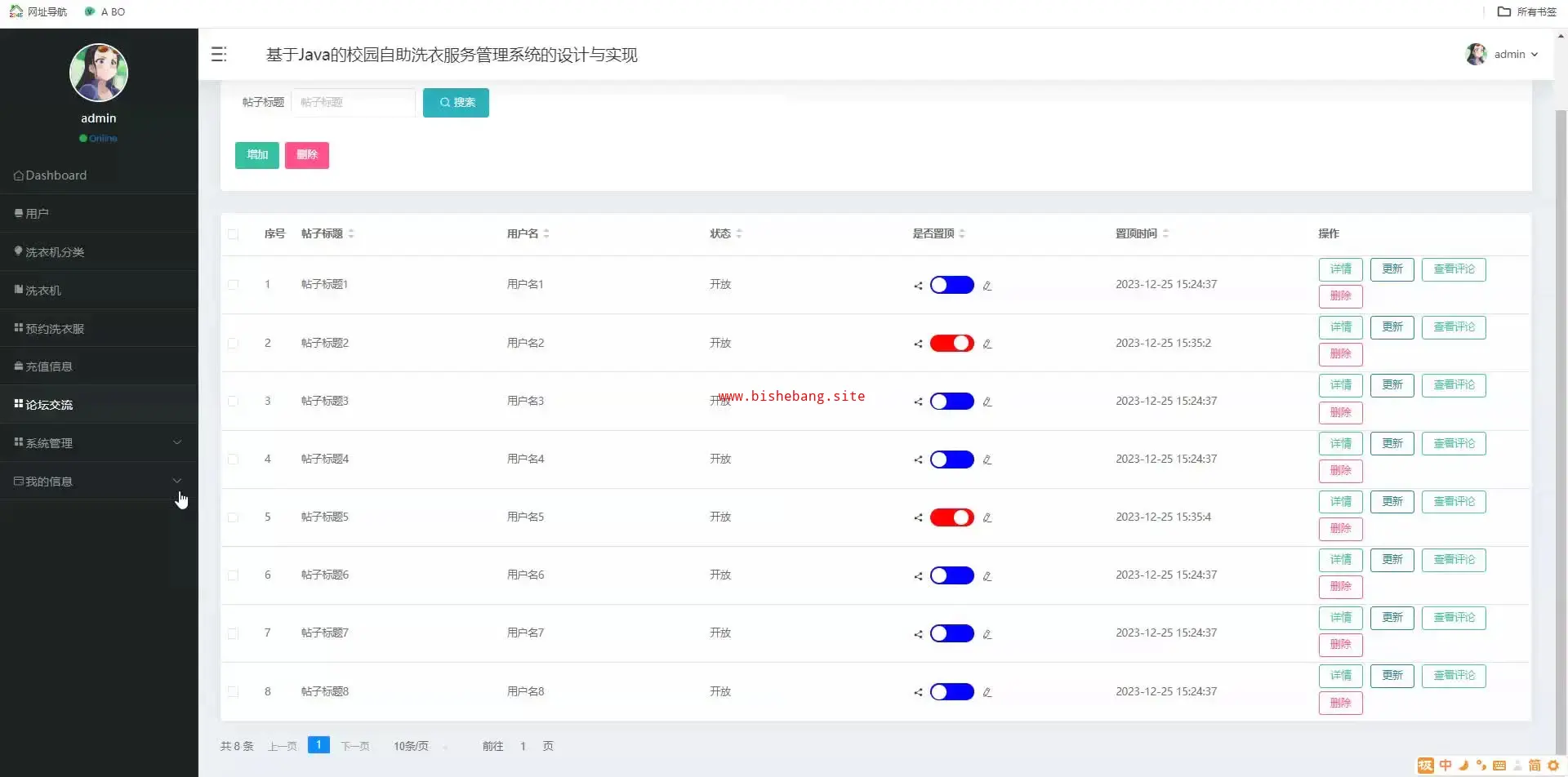Select 论坛交流 in the sidebar

[99, 405]
